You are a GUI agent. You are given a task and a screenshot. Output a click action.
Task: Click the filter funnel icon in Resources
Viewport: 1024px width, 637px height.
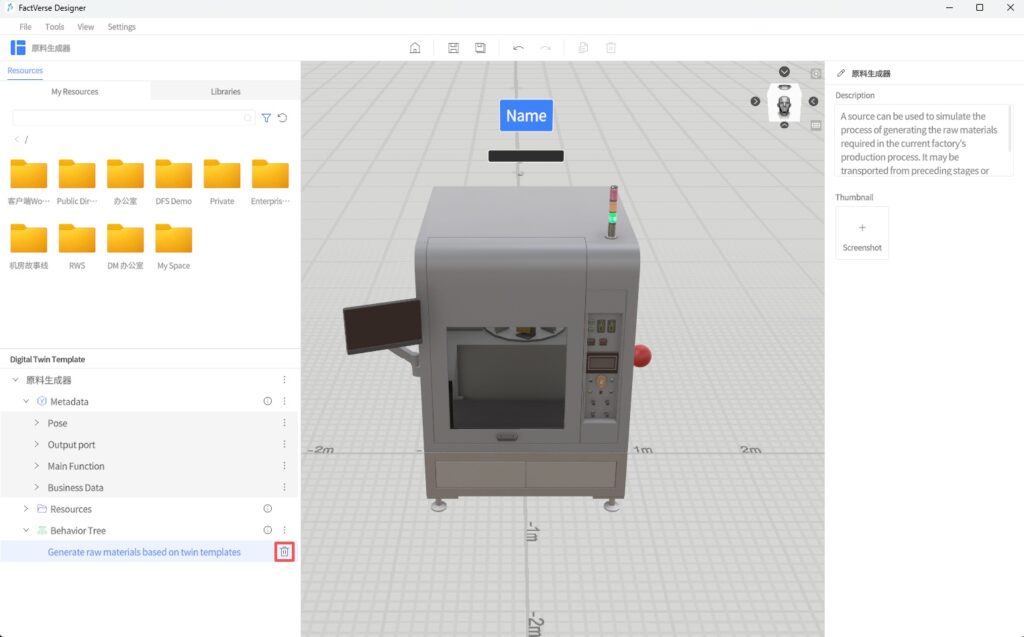point(266,118)
